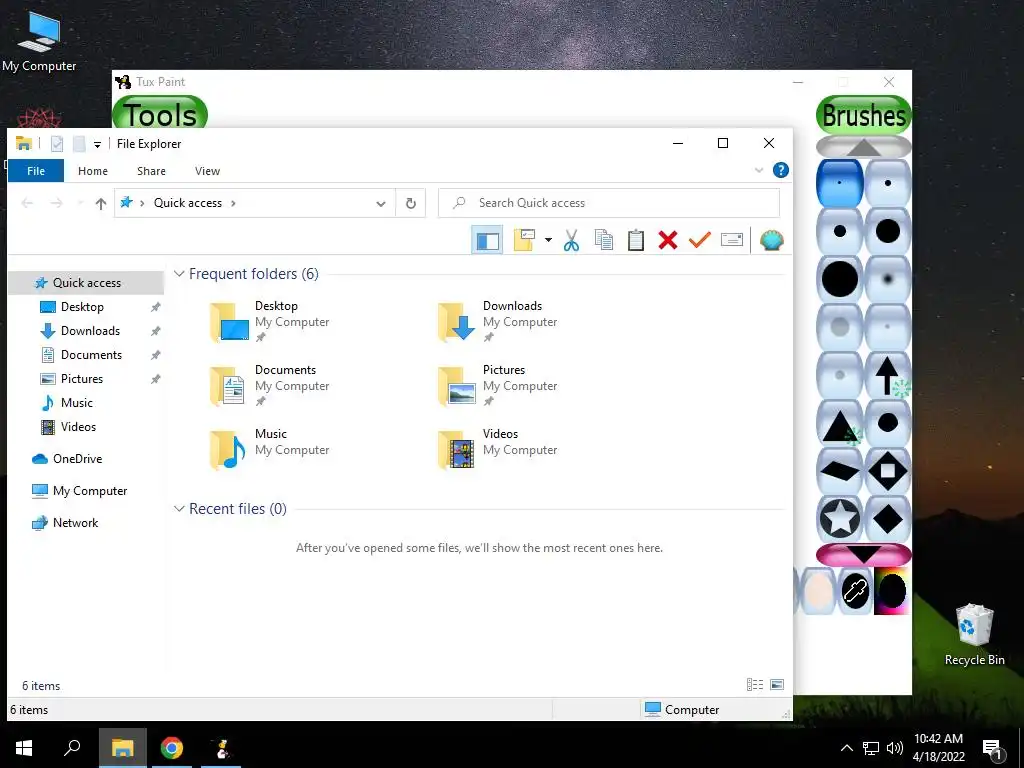
Task: Click the Copy pages icon
Action: 604,240
